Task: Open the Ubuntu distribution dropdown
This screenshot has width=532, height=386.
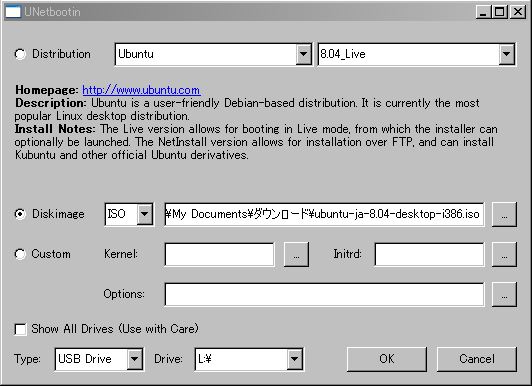Action: click(x=303, y=54)
